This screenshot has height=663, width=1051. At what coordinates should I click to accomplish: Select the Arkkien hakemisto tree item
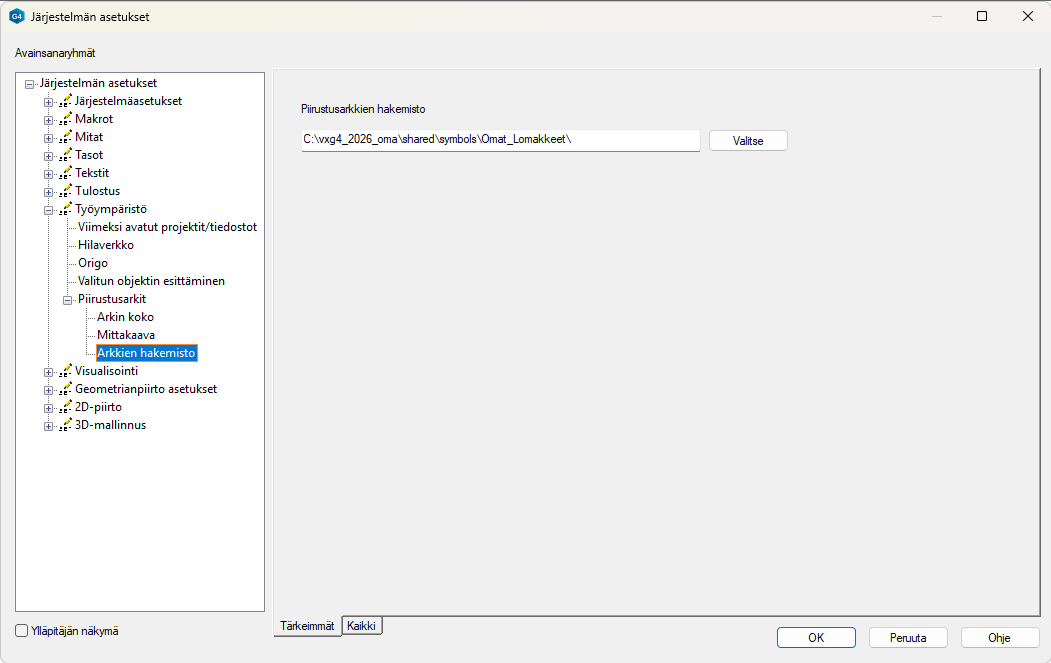146,353
